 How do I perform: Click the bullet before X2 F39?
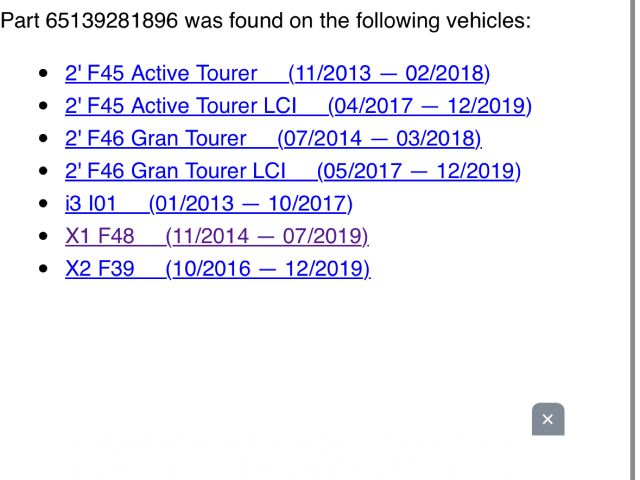pyautogui.click(x=42, y=269)
